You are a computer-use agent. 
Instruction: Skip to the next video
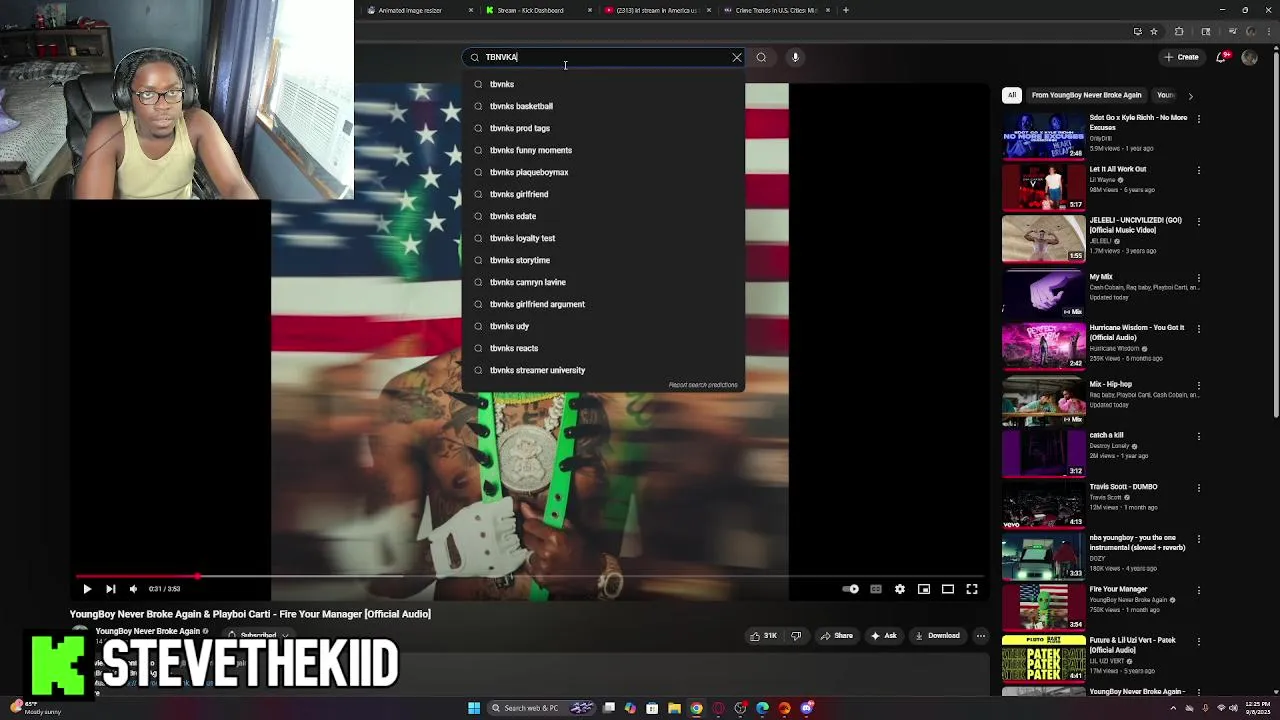pos(110,589)
